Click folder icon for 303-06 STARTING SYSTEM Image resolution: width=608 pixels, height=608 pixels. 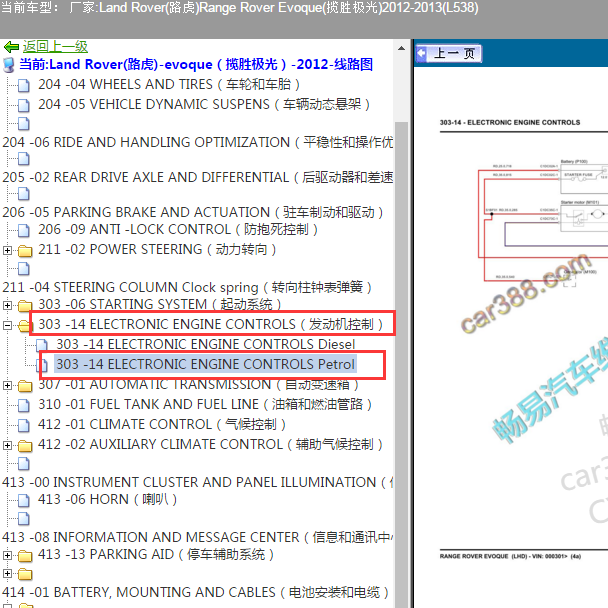click(25, 306)
